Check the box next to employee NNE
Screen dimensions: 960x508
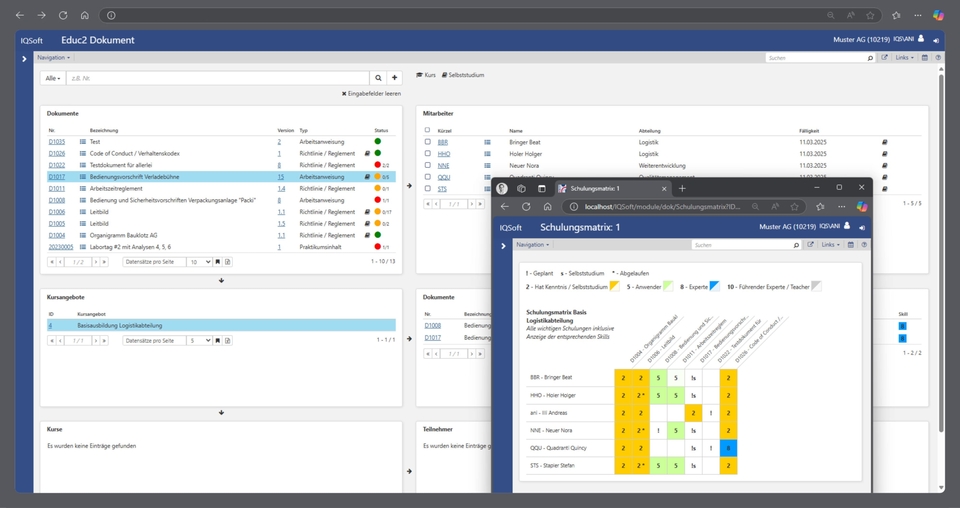[428, 165]
